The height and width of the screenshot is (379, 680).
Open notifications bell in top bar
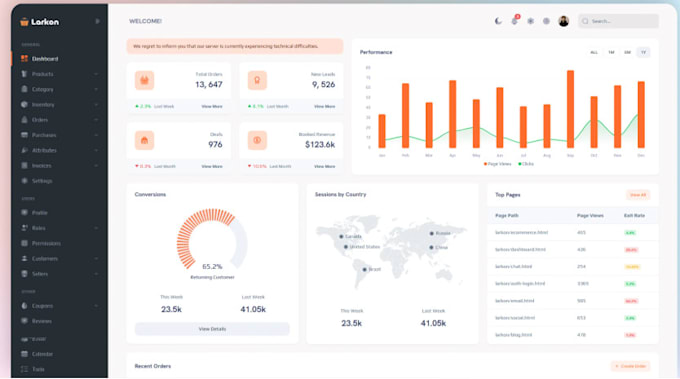[x=514, y=21]
